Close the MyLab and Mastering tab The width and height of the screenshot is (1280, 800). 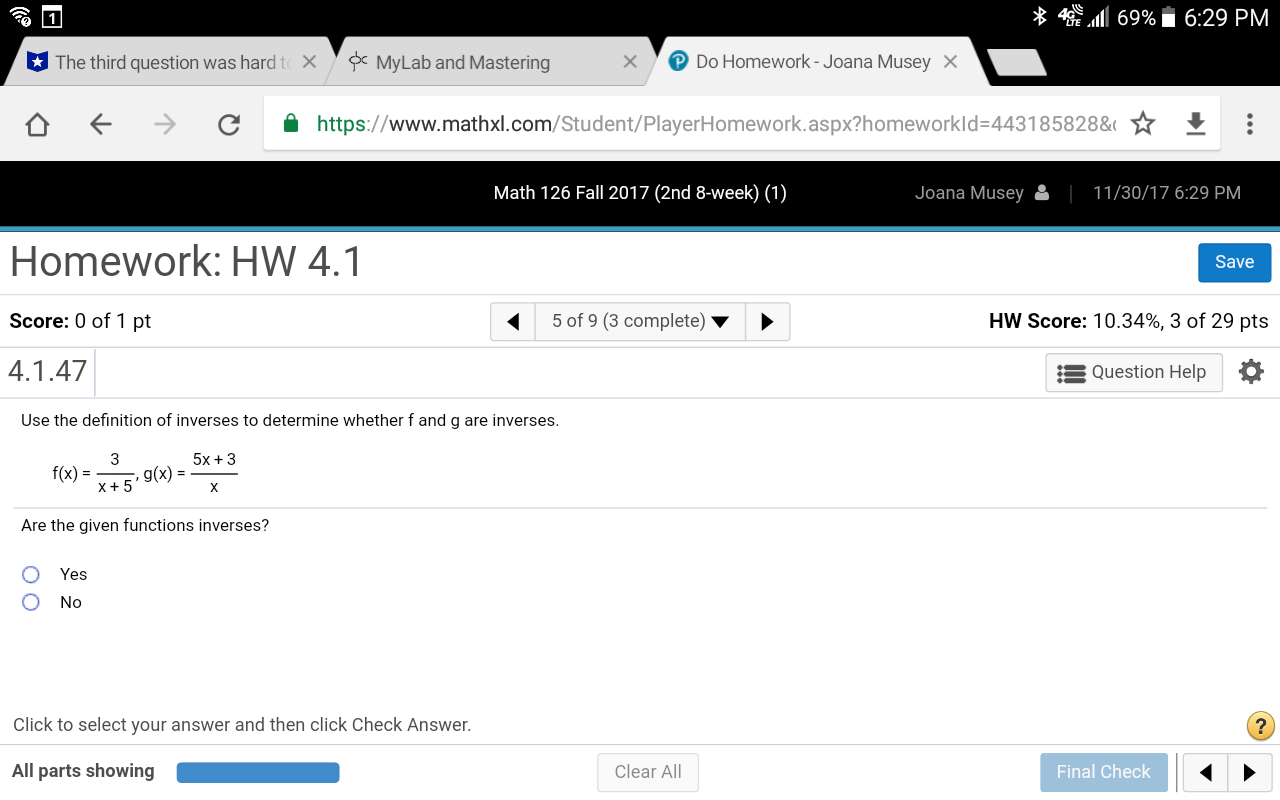tap(630, 62)
